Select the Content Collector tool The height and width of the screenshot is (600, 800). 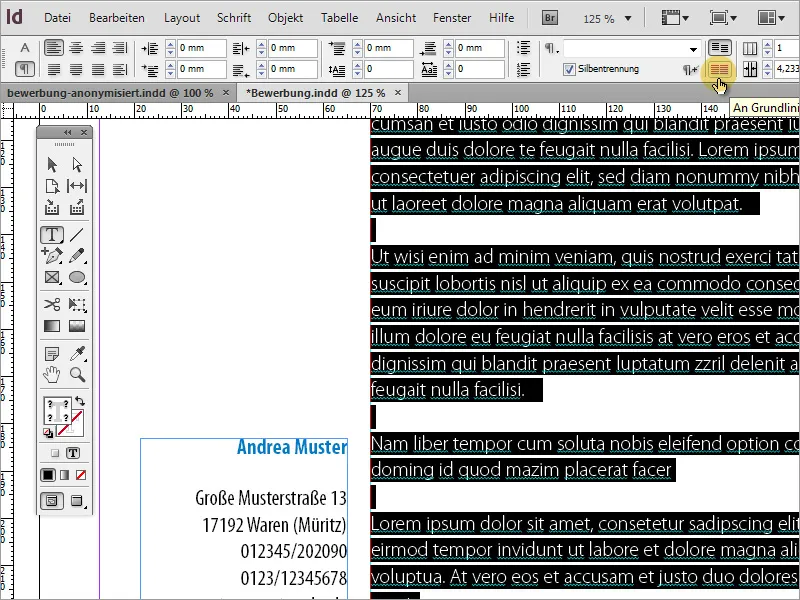pos(52,207)
